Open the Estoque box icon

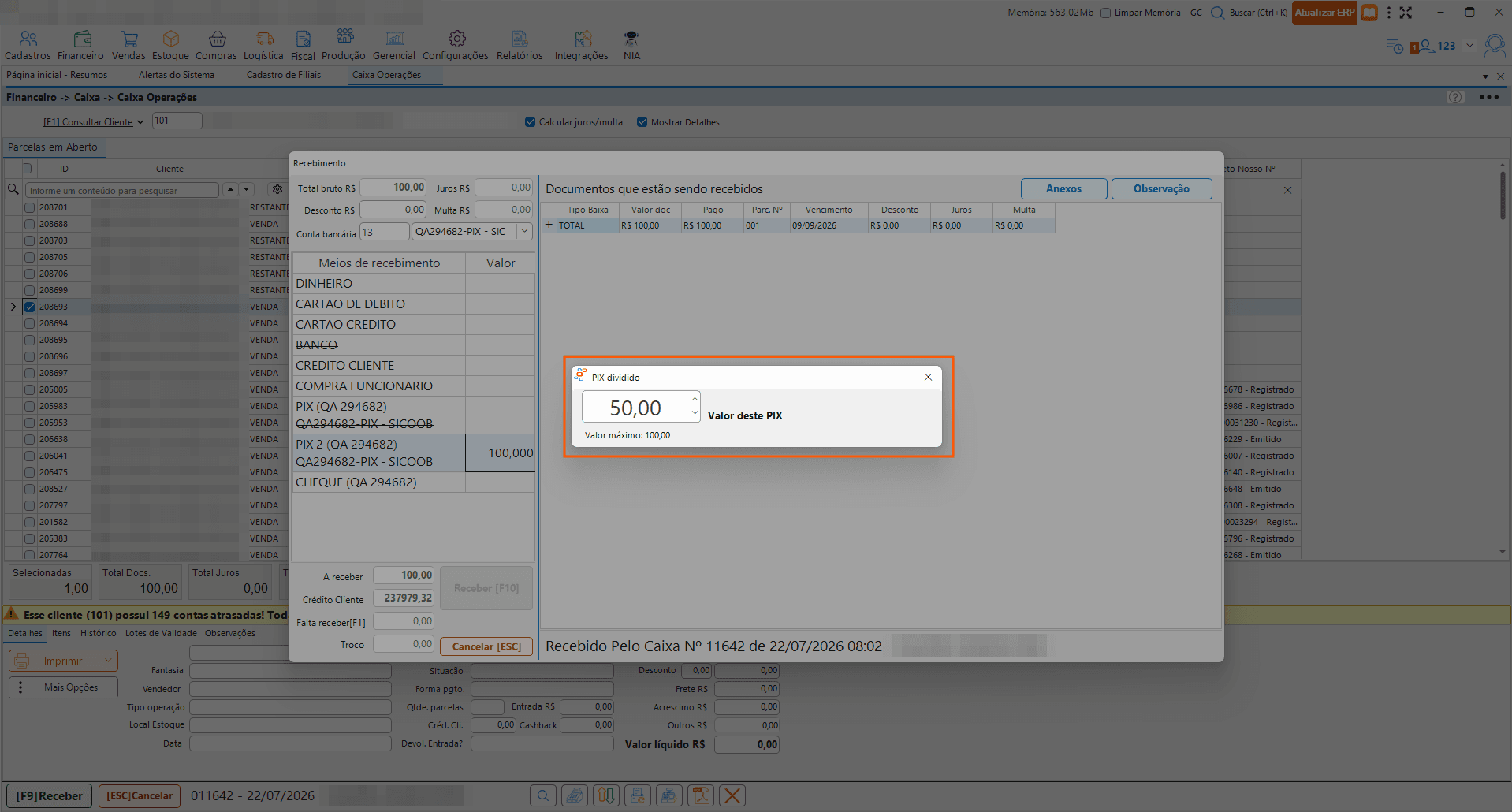tap(171, 39)
